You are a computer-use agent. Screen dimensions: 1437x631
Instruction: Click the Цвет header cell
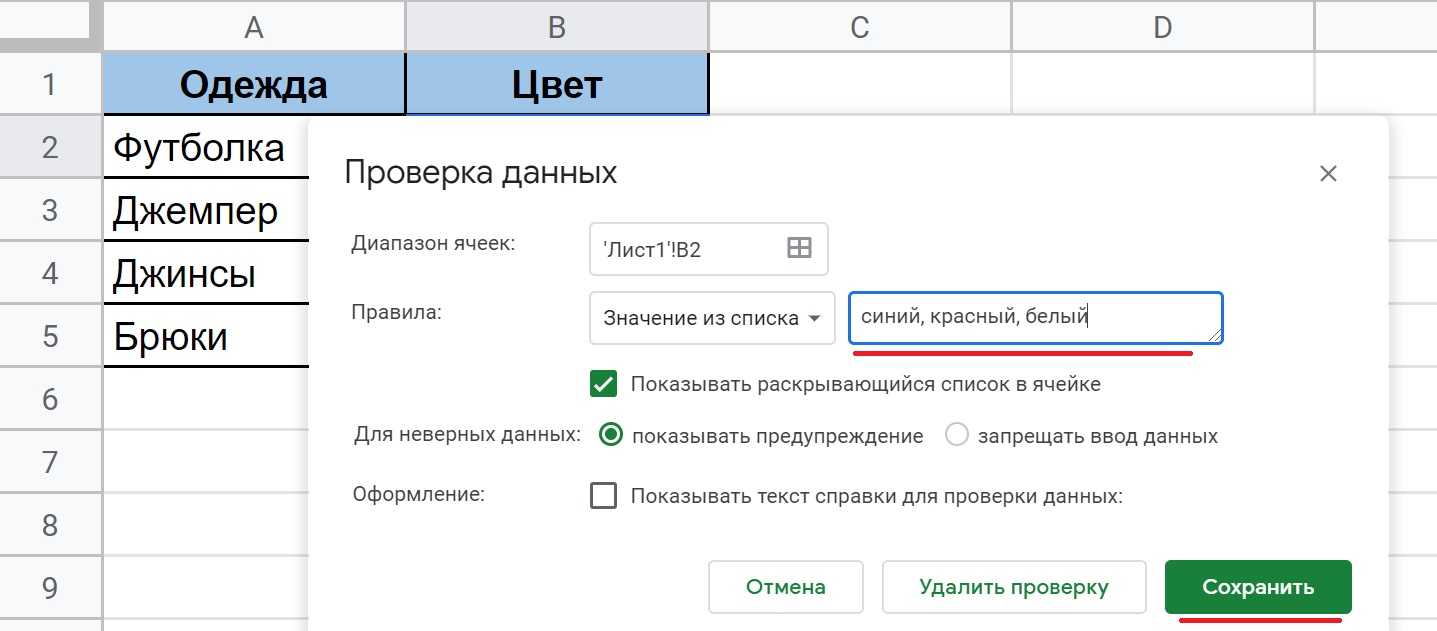coord(557,84)
